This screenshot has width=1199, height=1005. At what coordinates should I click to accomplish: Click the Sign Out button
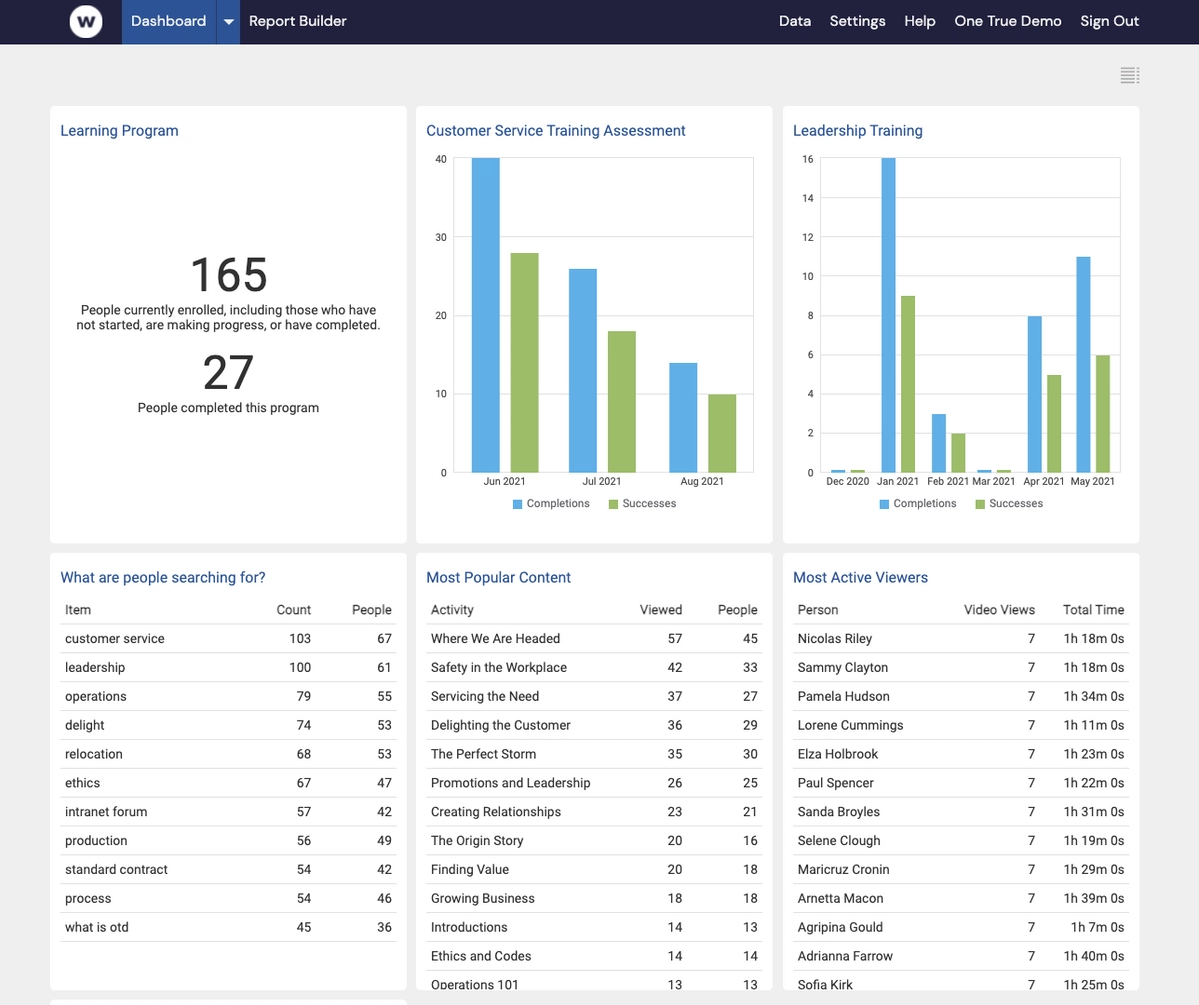1110,20
